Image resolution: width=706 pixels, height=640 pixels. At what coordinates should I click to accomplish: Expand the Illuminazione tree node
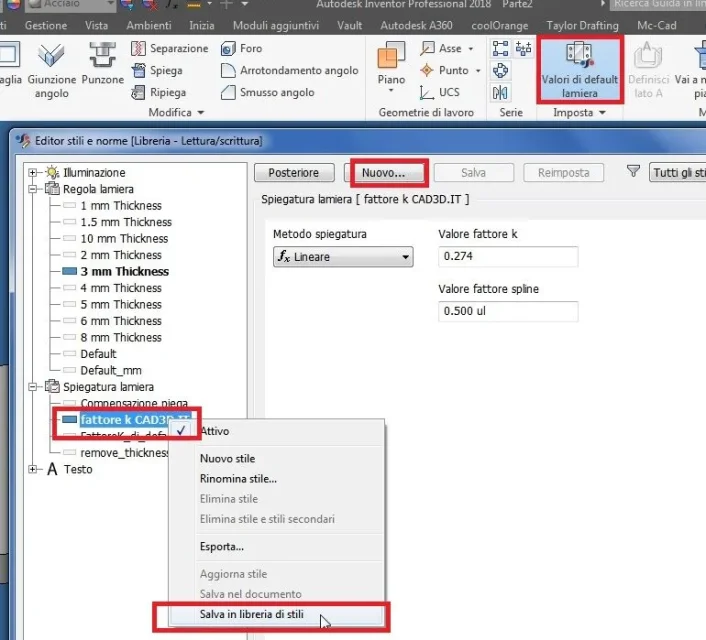[x=32, y=172]
